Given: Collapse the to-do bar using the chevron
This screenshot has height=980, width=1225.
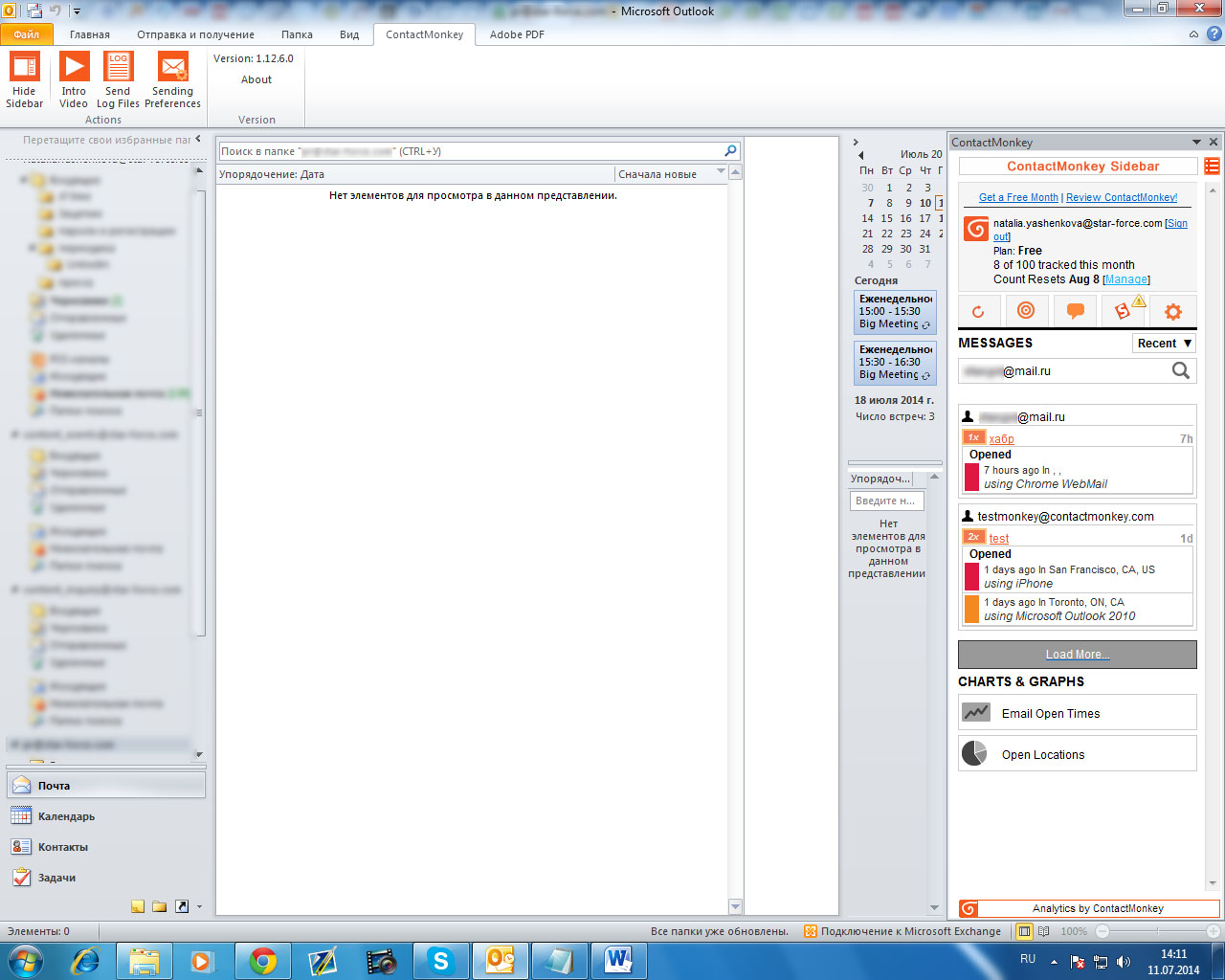Looking at the screenshot, I should [x=856, y=143].
